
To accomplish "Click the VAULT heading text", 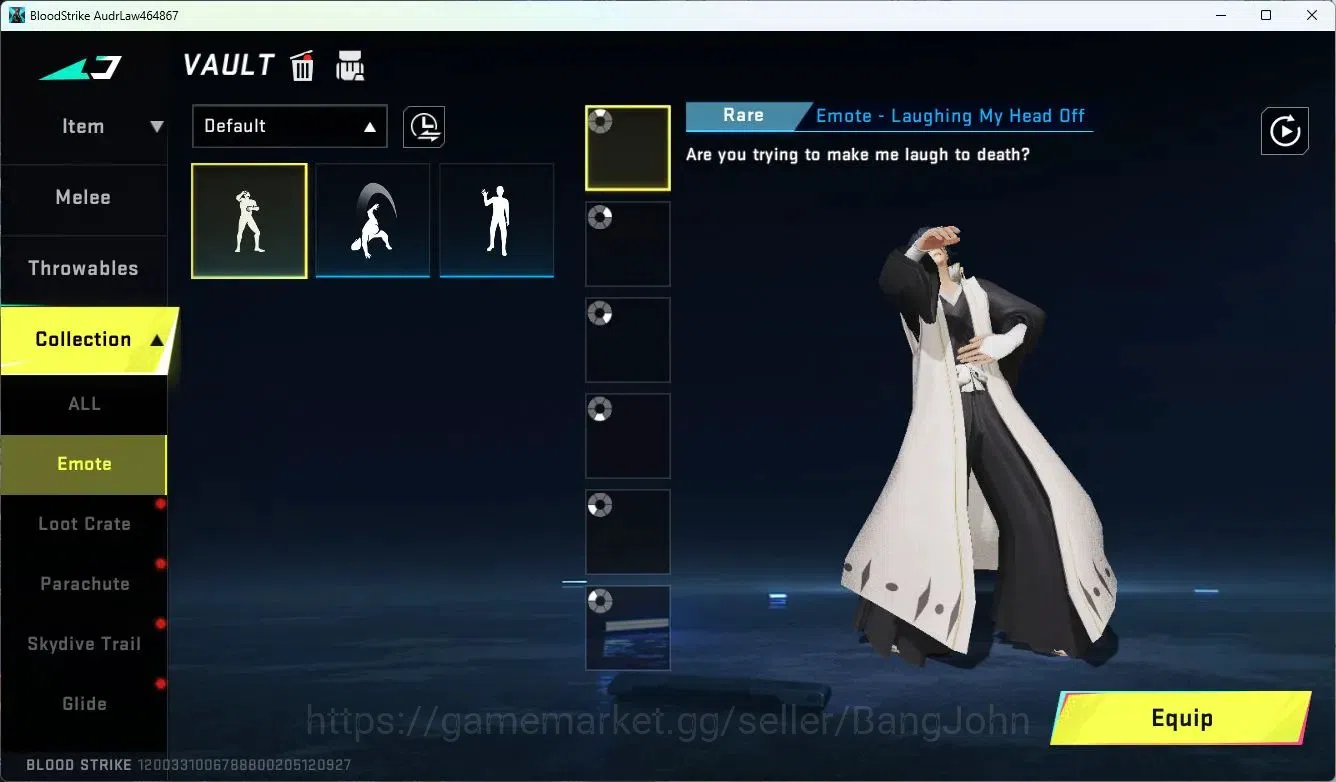I will point(228,66).
